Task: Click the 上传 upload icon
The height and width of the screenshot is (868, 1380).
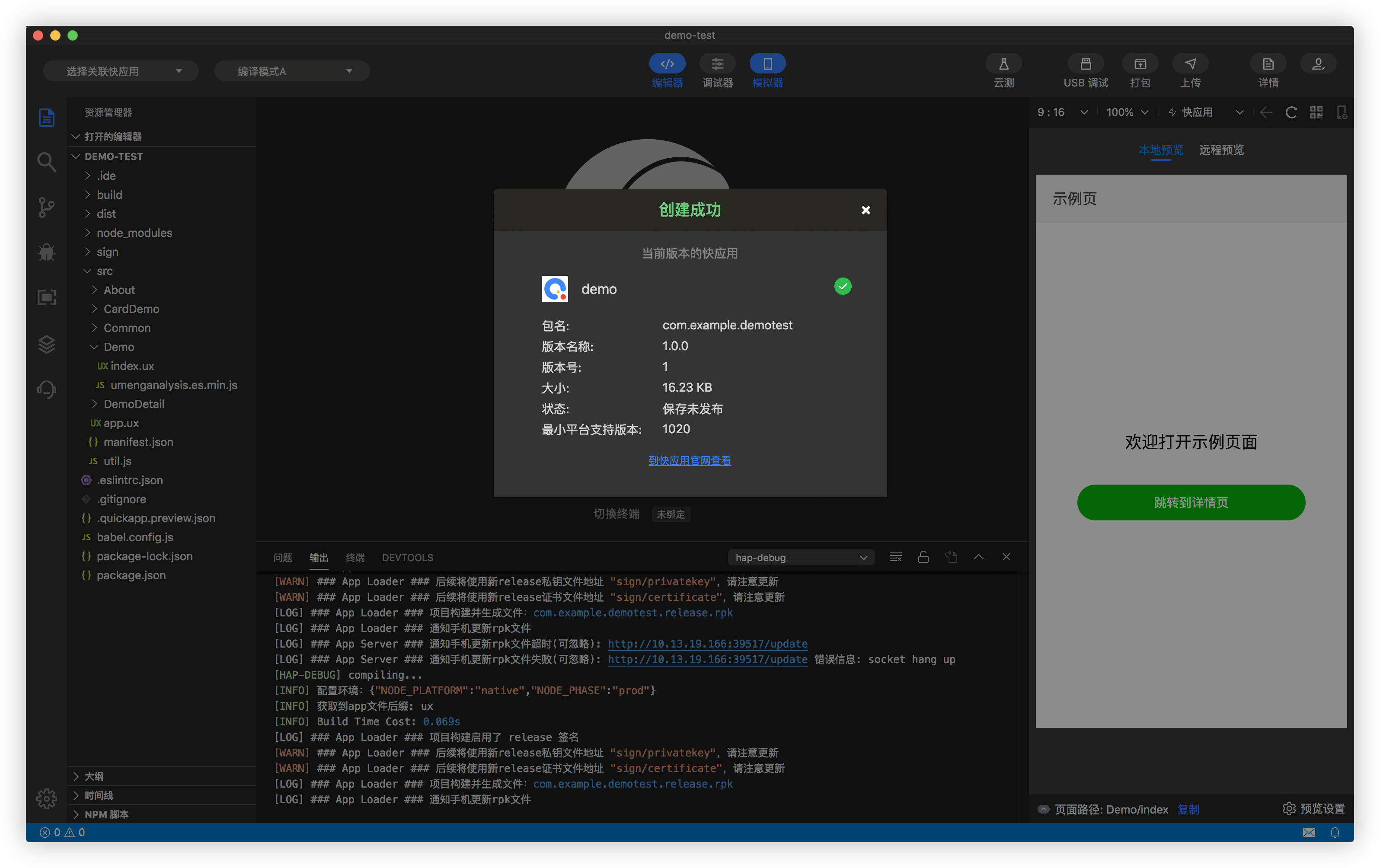Action: [1190, 64]
